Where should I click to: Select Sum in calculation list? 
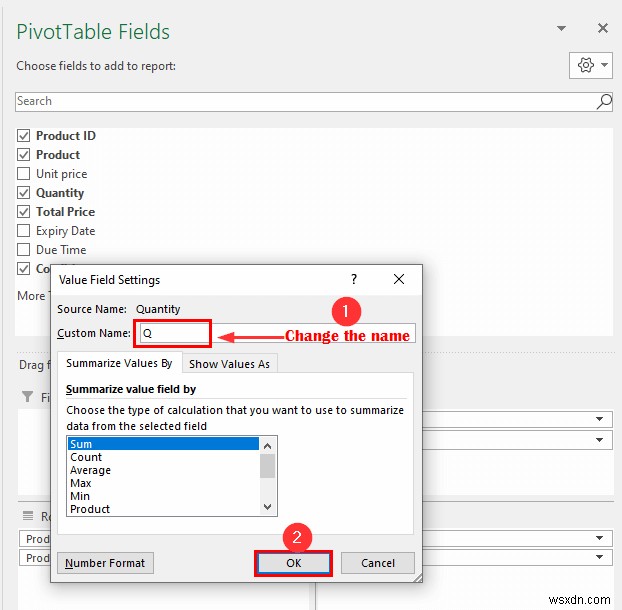[163, 444]
